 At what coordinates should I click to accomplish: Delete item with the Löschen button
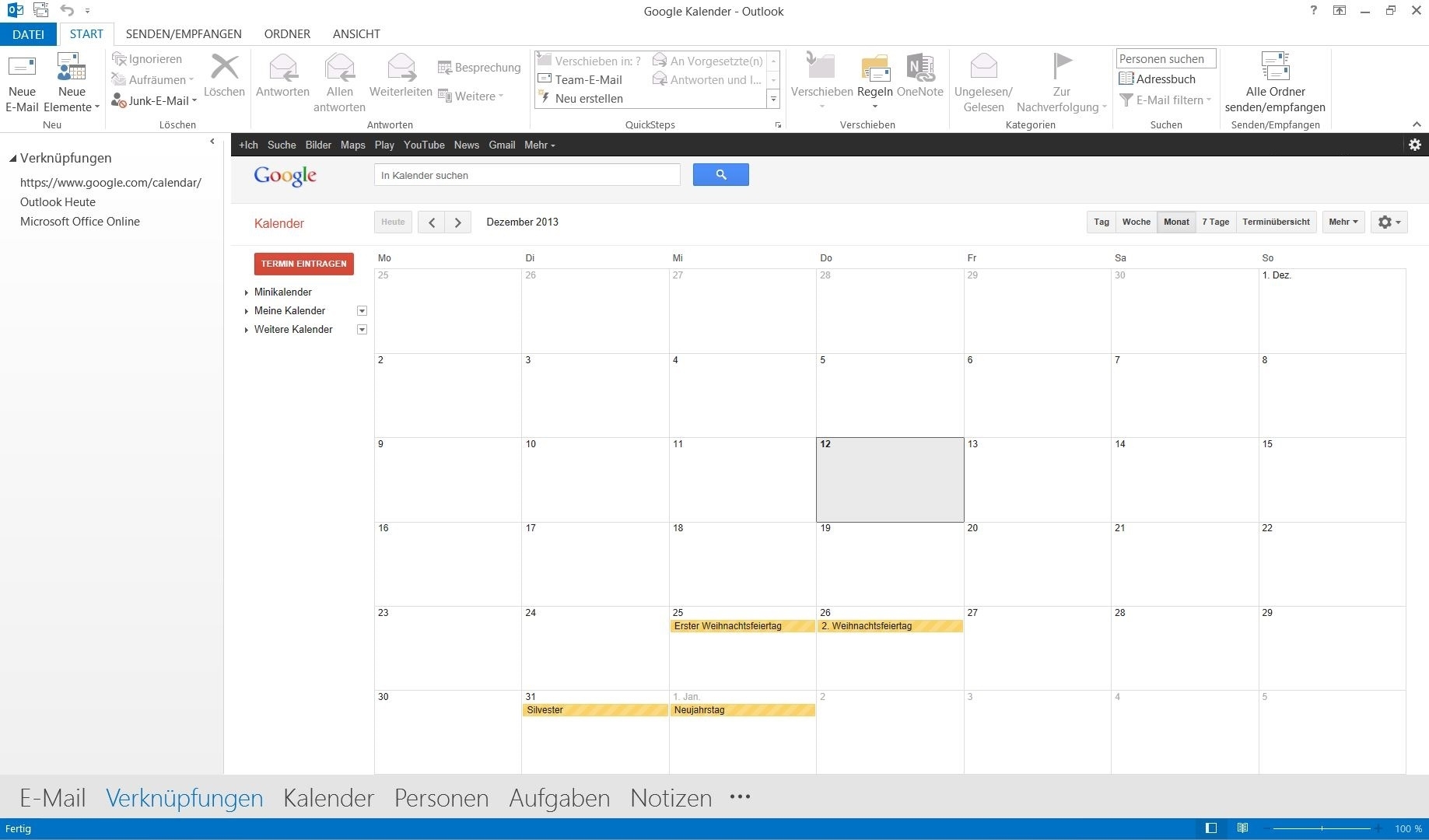coord(224,76)
